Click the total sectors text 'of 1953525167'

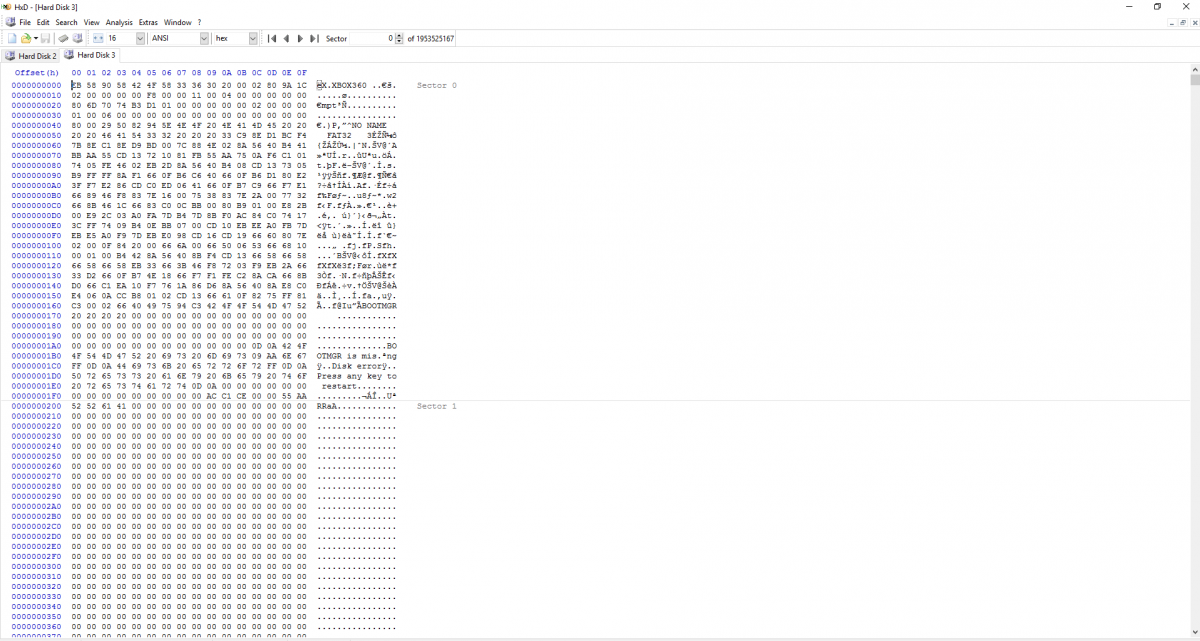pyautogui.click(x=431, y=38)
